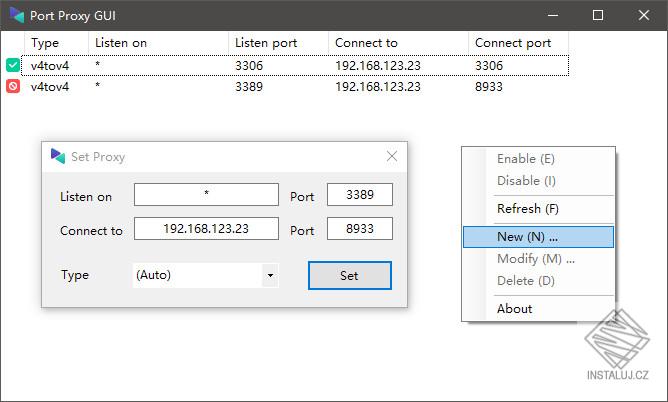Click the Listen Port field showing 3389
Viewport: 668px width, 402px height.
point(360,195)
